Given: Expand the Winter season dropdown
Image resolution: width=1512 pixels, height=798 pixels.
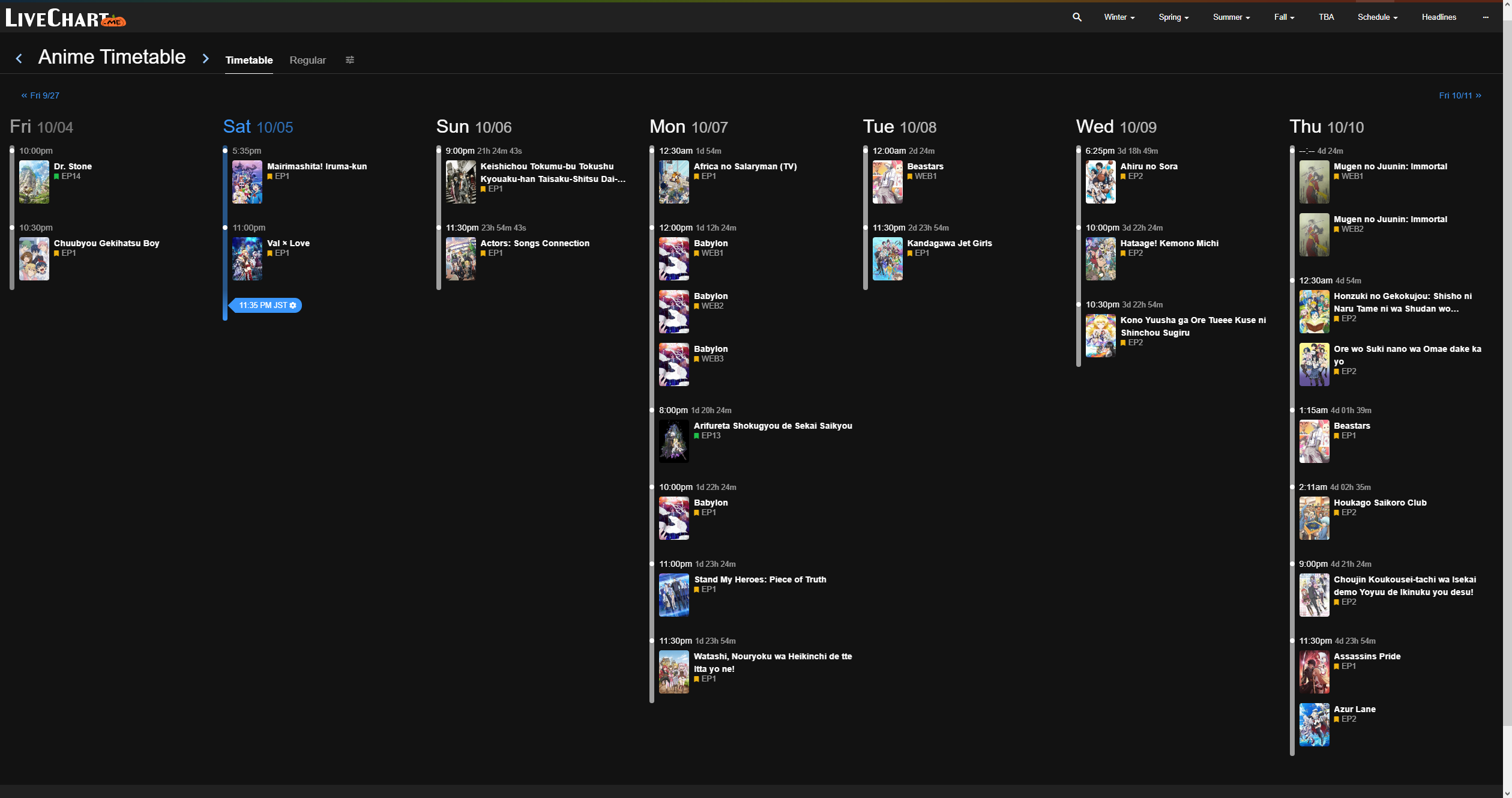Looking at the screenshot, I should pyautogui.click(x=1119, y=17).
